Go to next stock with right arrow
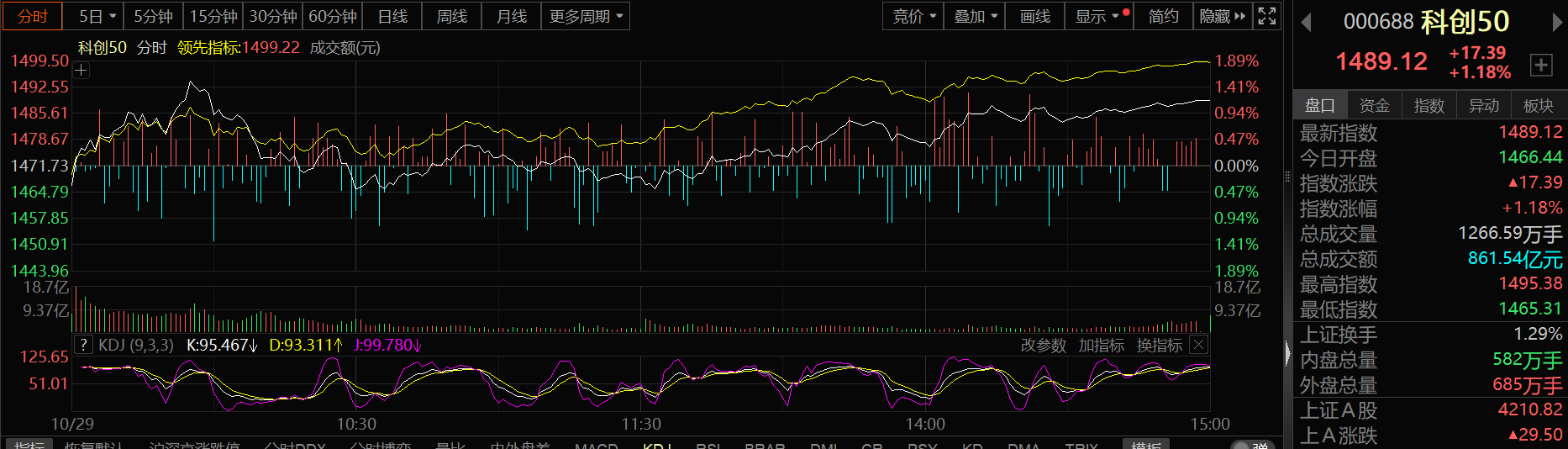The image size is (1568, 449). [x=1556, y=23]
